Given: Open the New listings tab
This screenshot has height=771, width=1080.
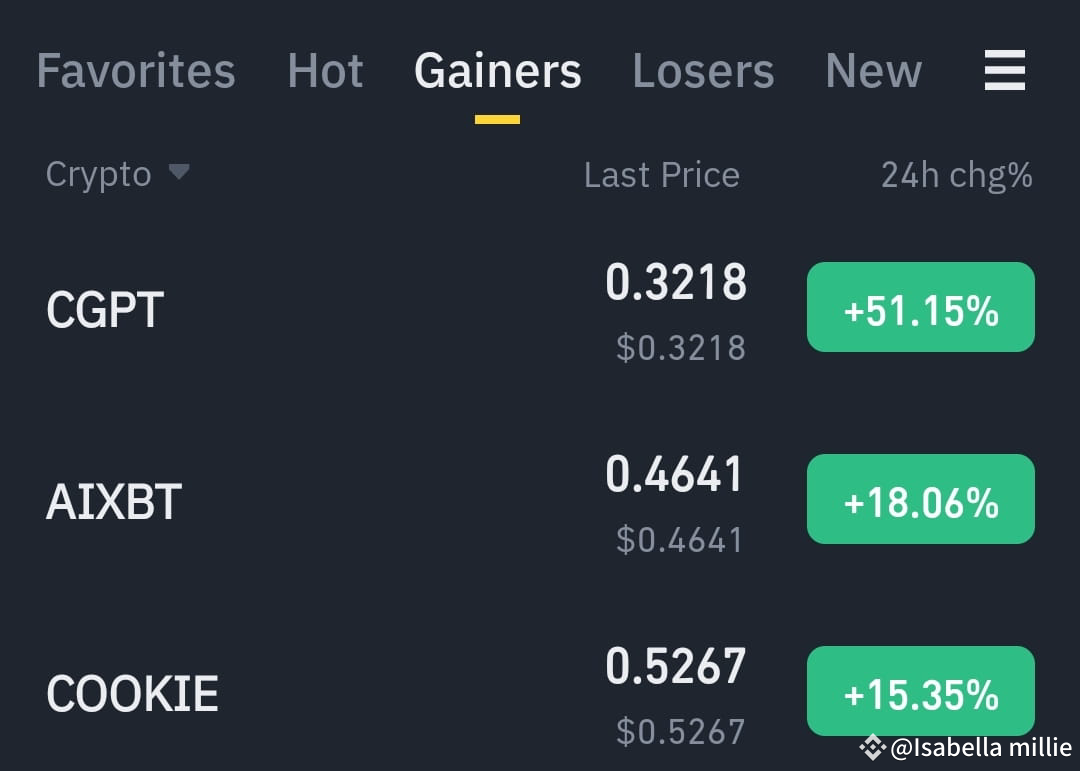Looking at the screenshot, I should (873, 70).
